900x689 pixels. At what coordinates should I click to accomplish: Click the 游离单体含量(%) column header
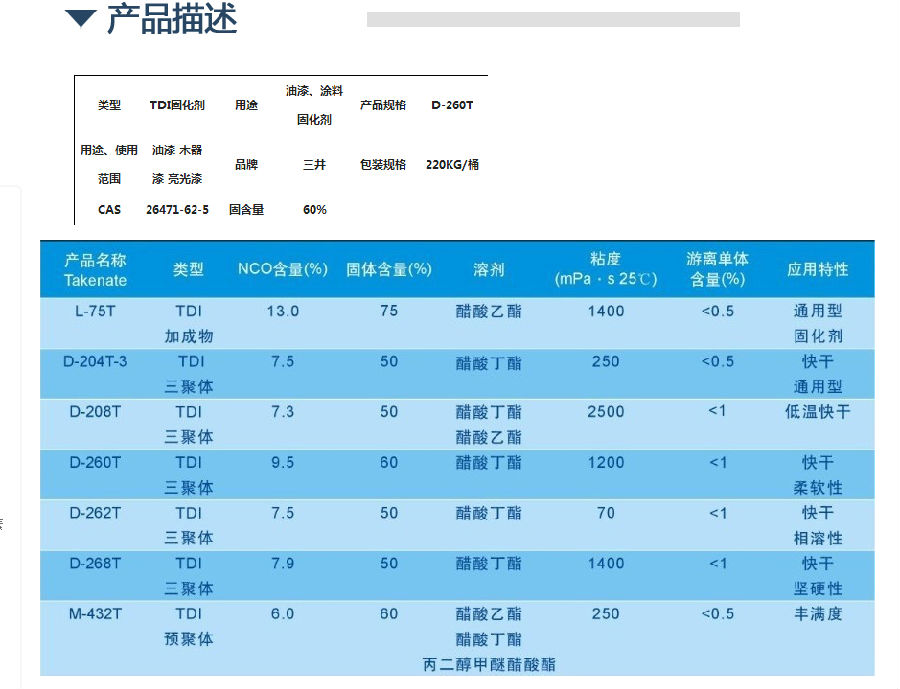point(717,269)
